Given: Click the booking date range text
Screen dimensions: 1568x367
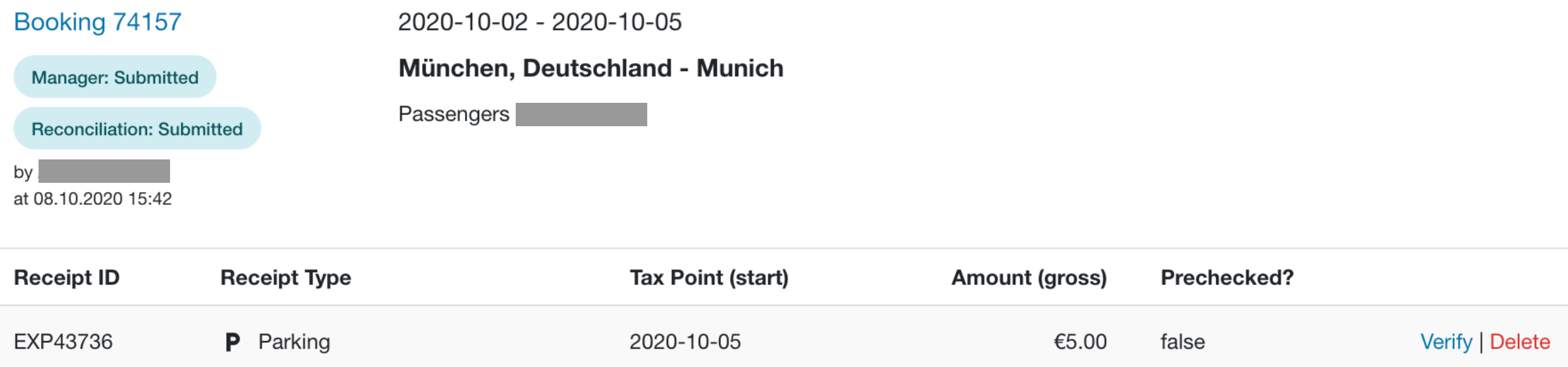Looking at the screenshot, I should (x=540, y=22).
